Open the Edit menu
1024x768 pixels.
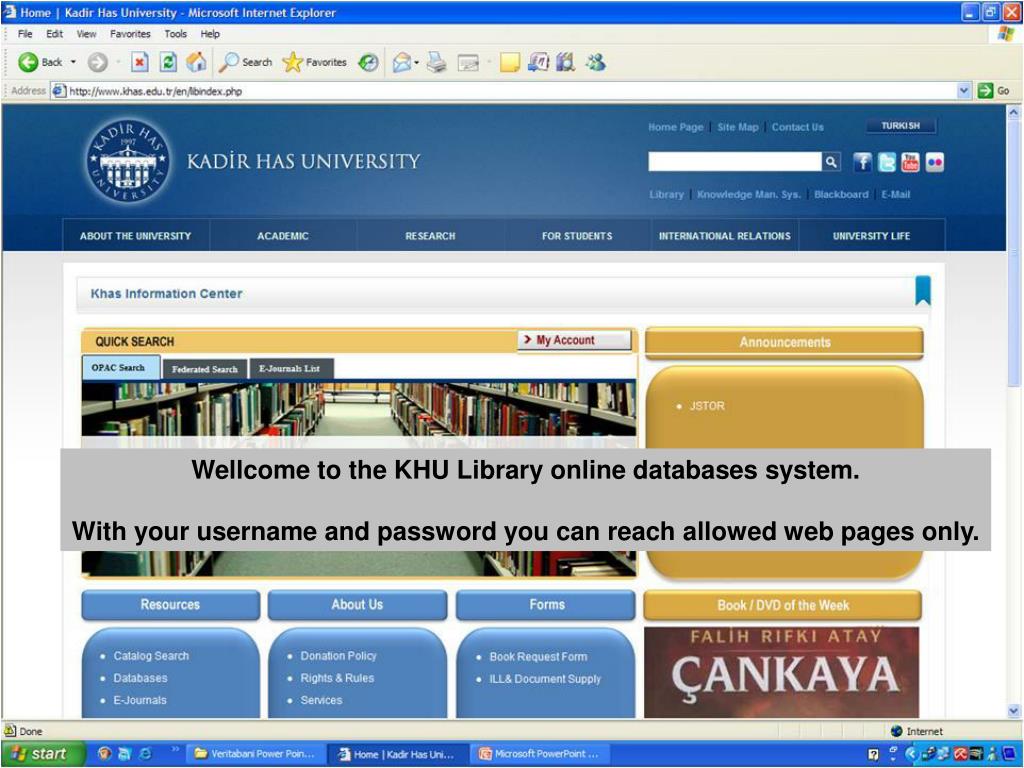click(55, 34)
